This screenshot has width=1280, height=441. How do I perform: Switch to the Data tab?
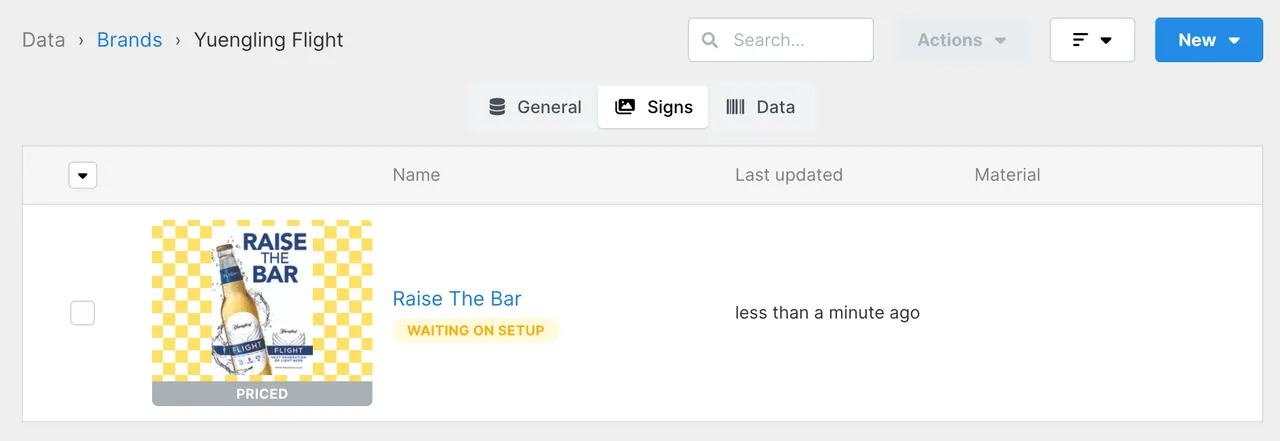(761, 107)
